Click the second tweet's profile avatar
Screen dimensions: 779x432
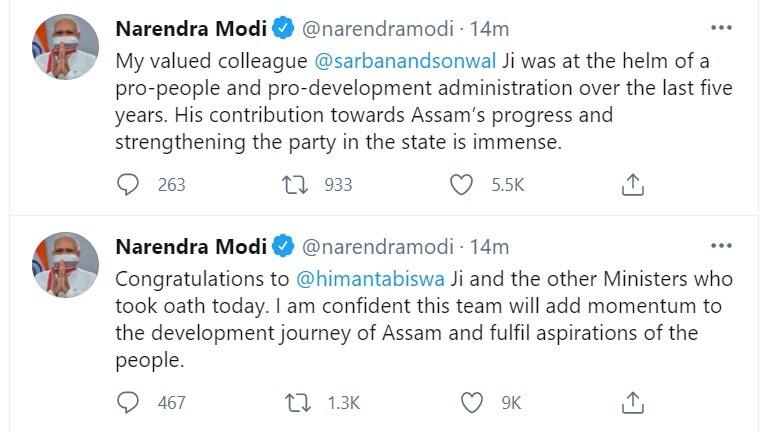pos(66,264)
